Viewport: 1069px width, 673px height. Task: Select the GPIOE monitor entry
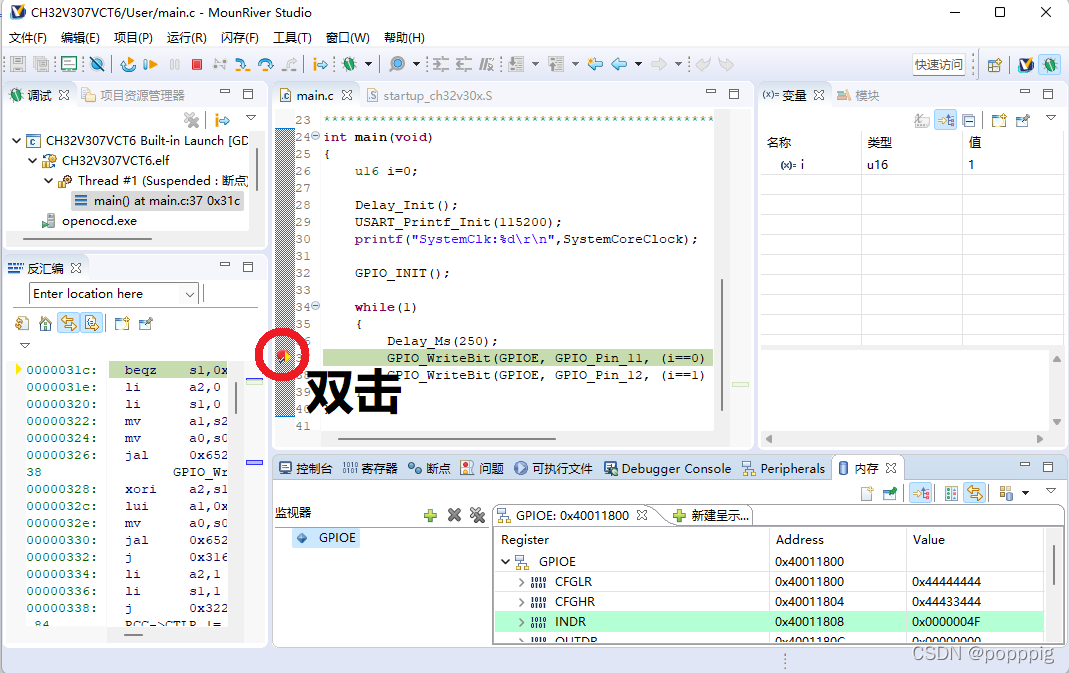[x=327, y=538]
